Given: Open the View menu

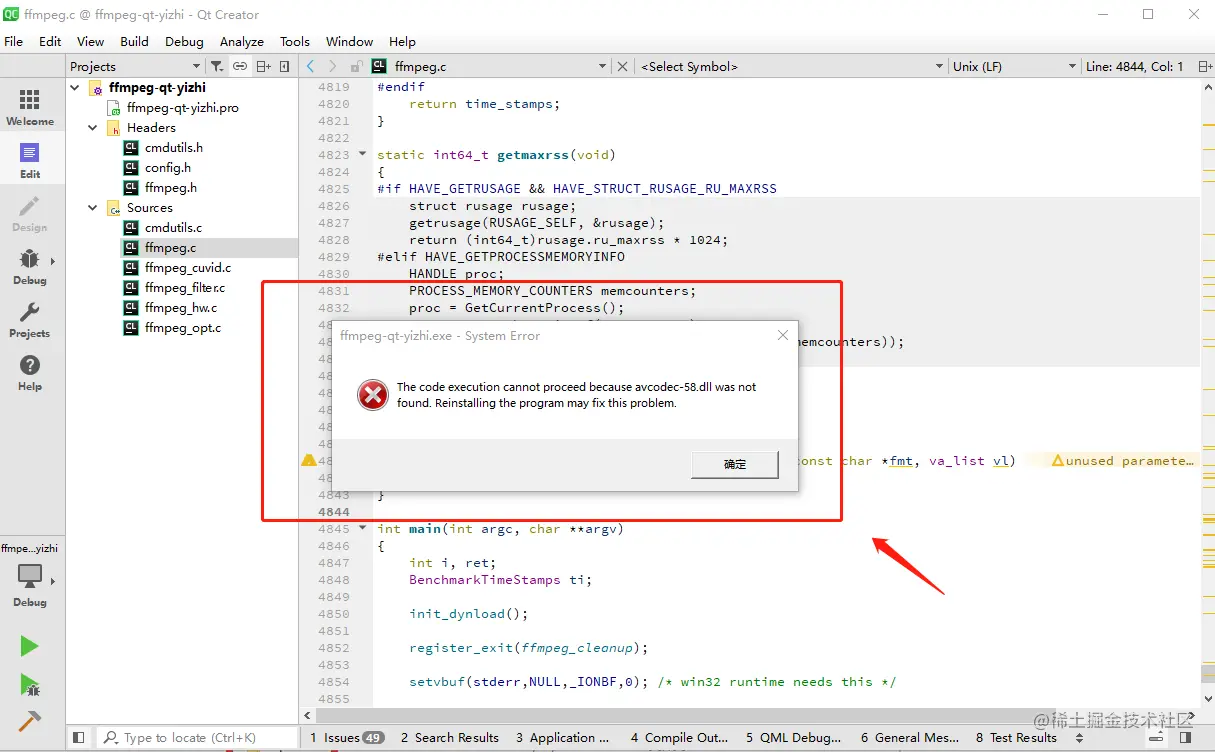Looking at the screenshot, I should click(90, 41).
